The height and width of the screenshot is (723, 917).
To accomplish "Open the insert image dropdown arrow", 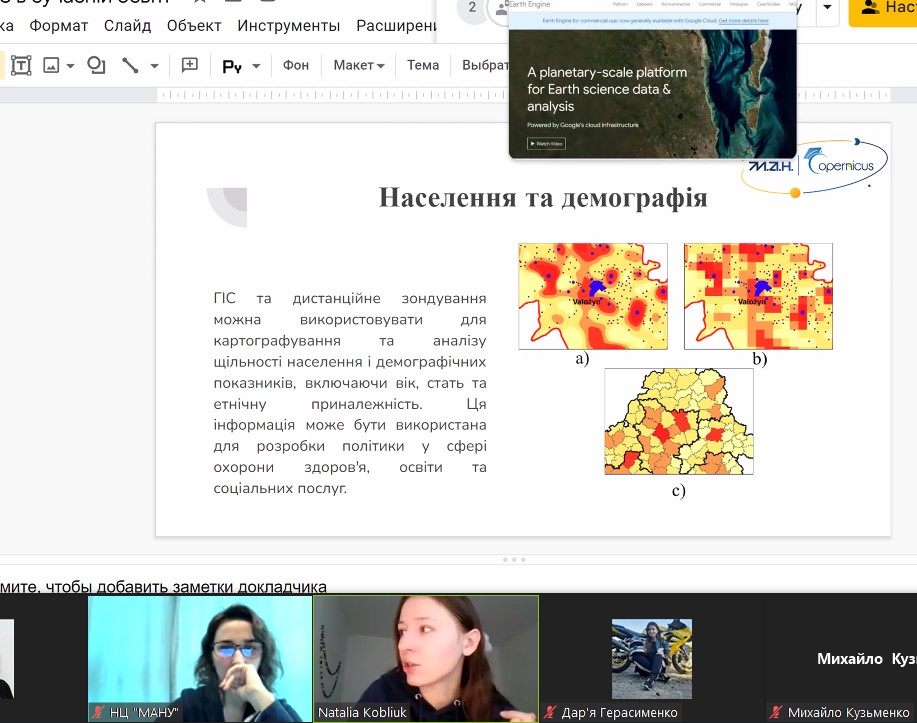I will pos(71,66).
